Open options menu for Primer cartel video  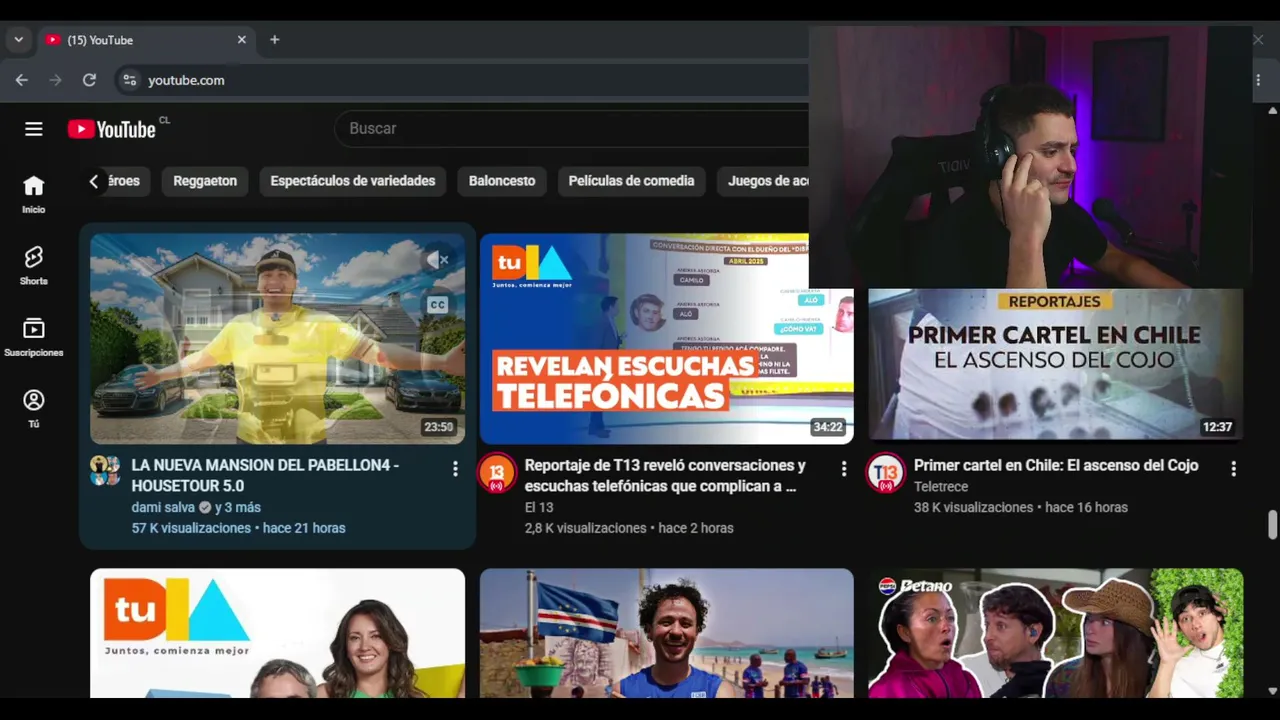[1233, 468]
